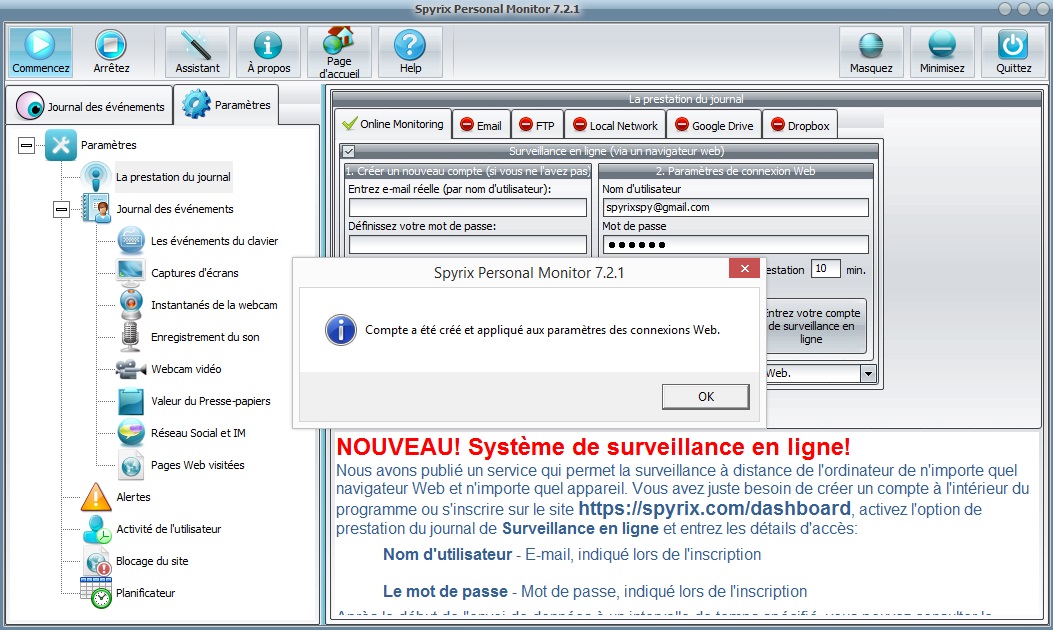Image resolution: width=1053 pixels, height=630 pixels.
Task: Click compte de surveillance en ligne button
Action: click(816, 326)
